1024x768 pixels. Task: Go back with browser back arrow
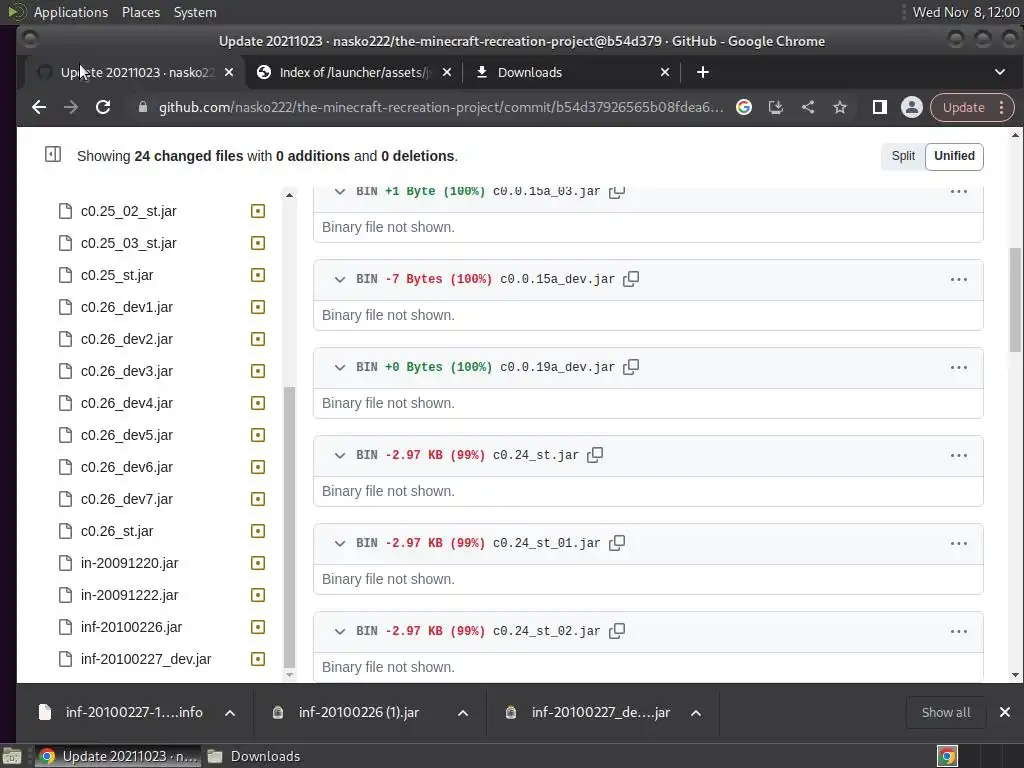tap(39, 107)
